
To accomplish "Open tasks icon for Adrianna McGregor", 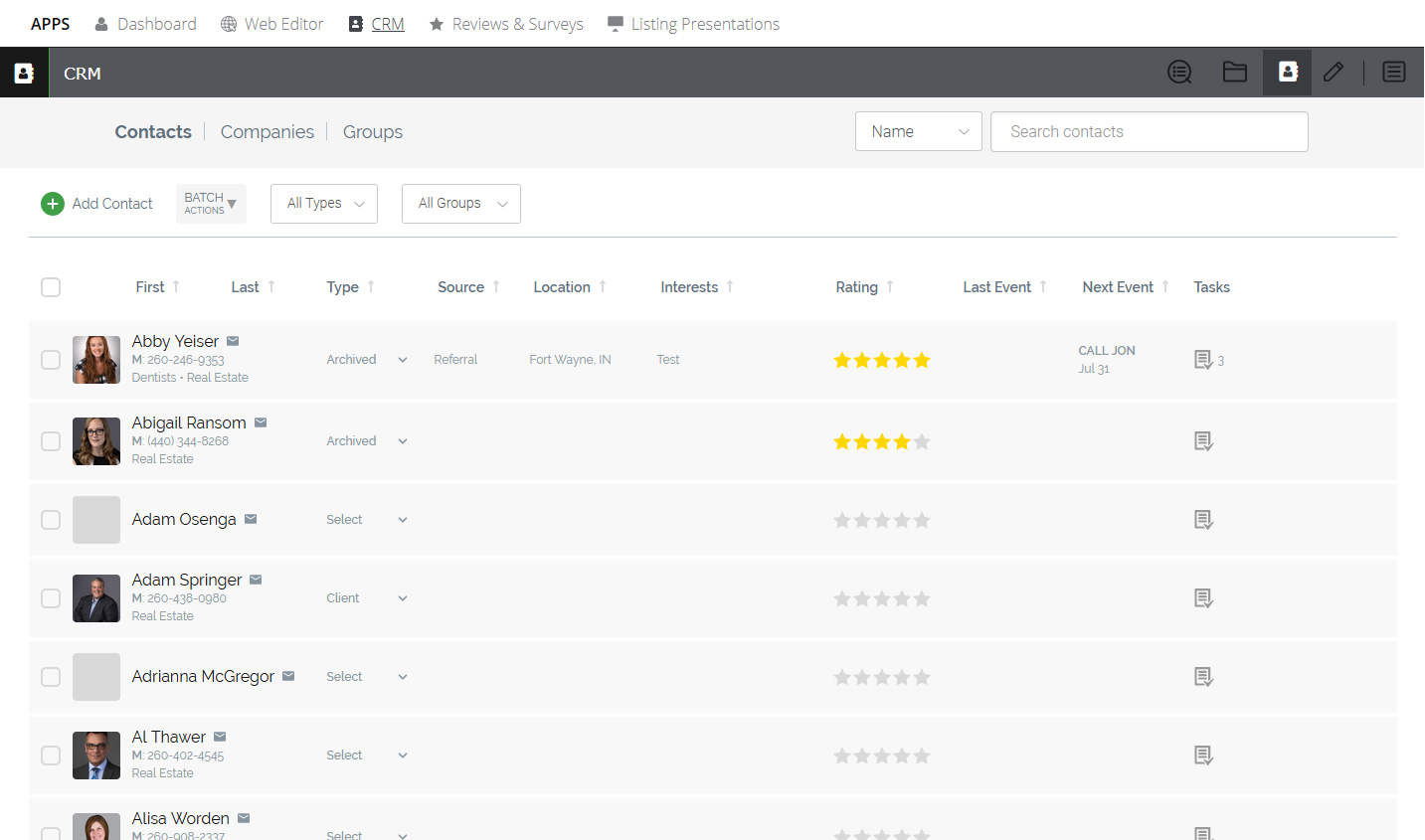I will [1203, 677].
